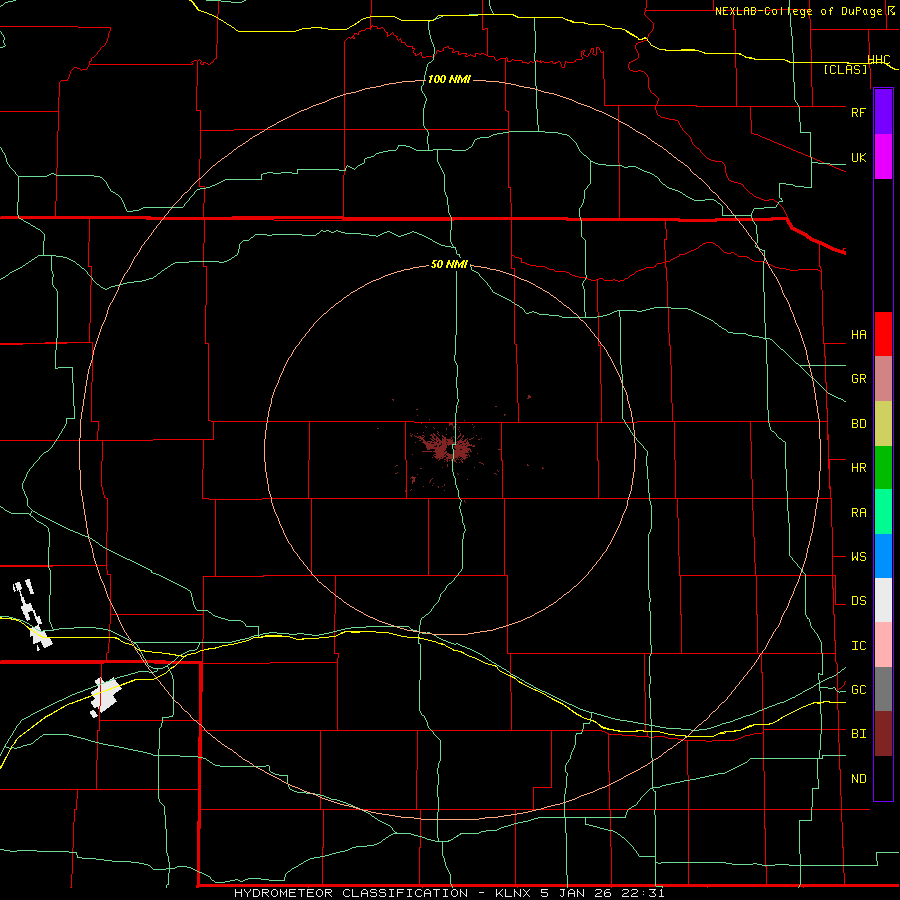Click the IC light pink legend swatch
The height and width of the screenshot is (900, 900).
(883, 645)
